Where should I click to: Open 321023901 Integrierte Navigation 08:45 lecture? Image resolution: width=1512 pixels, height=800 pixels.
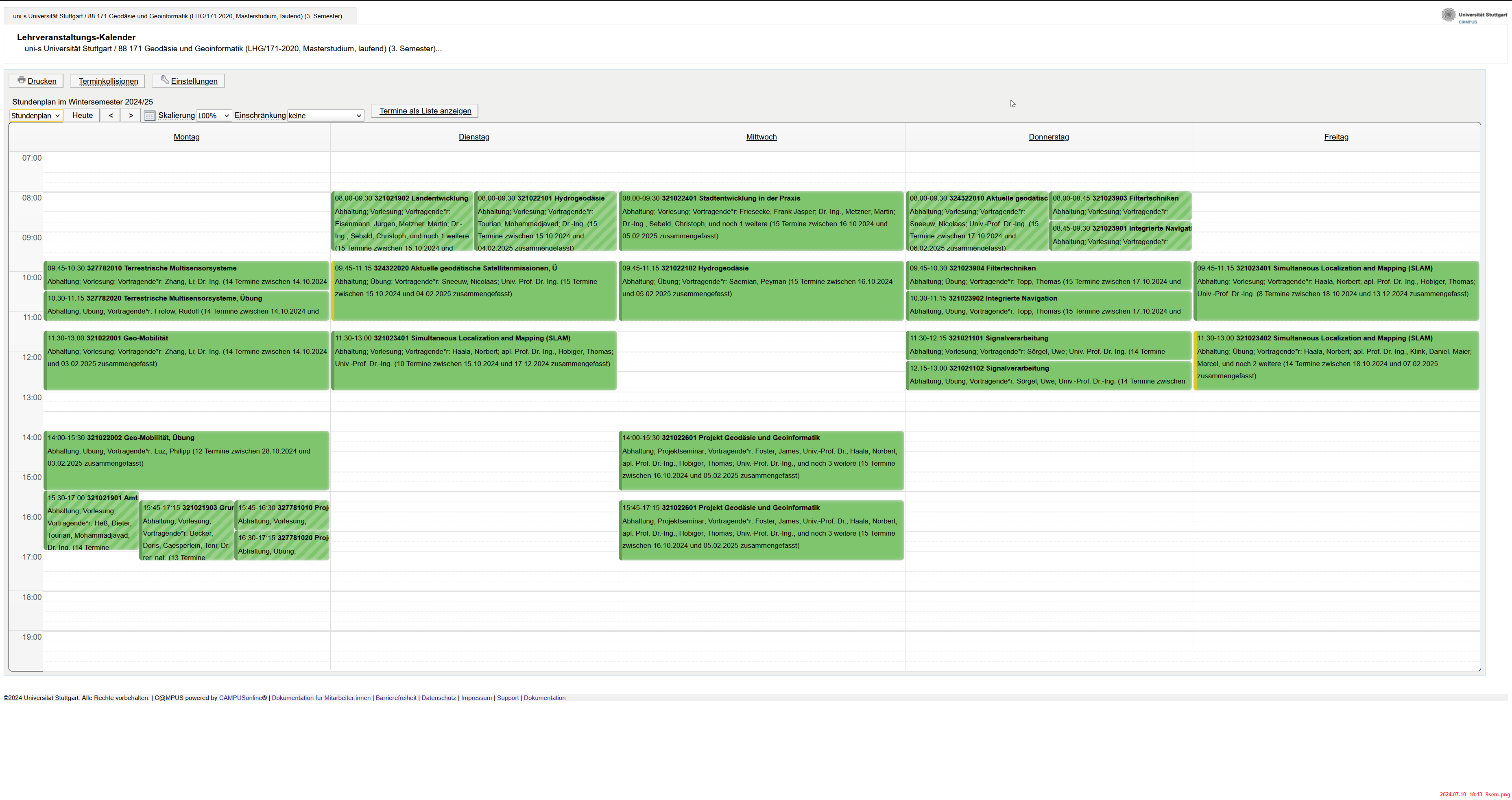click(1121, 237)
